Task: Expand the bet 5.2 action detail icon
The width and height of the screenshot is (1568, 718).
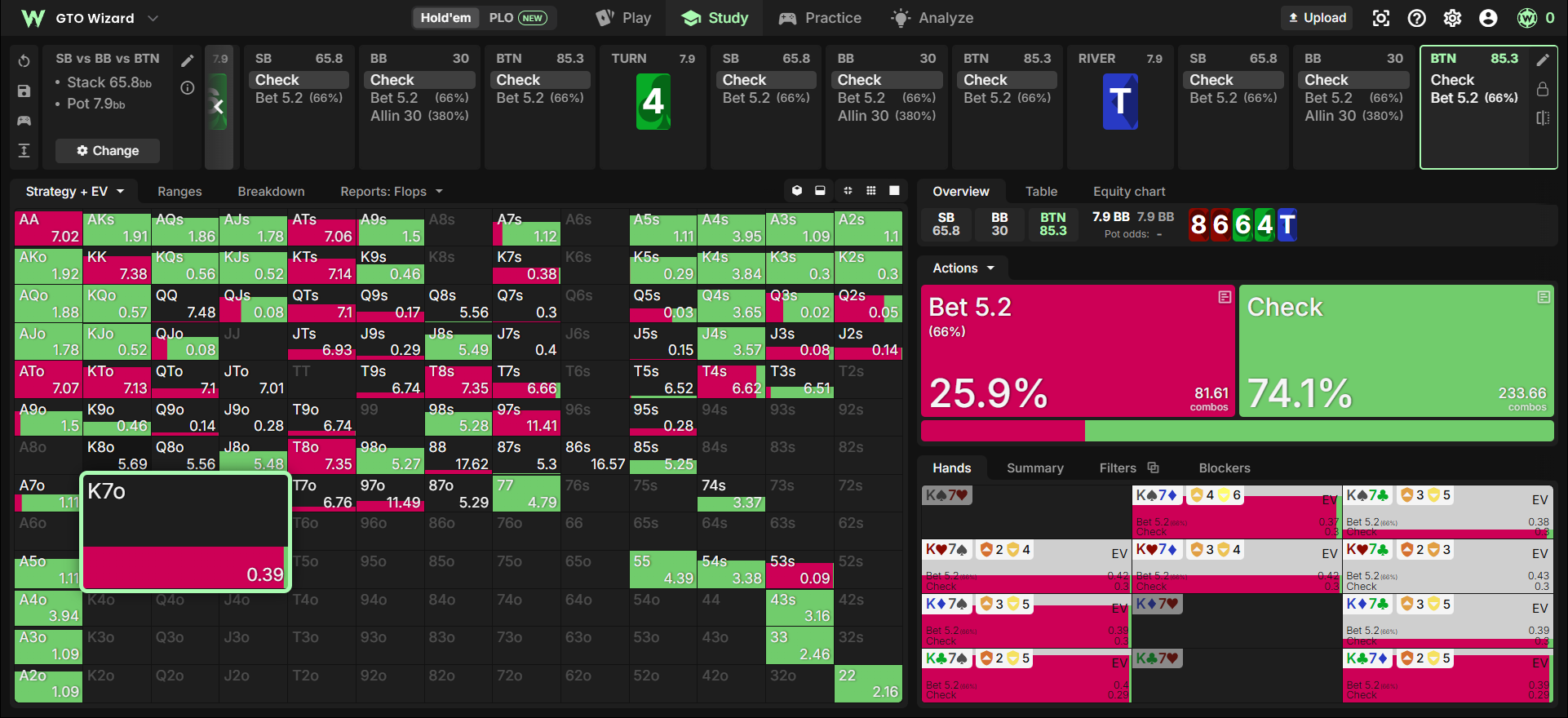Action: tap(1225, 298)
